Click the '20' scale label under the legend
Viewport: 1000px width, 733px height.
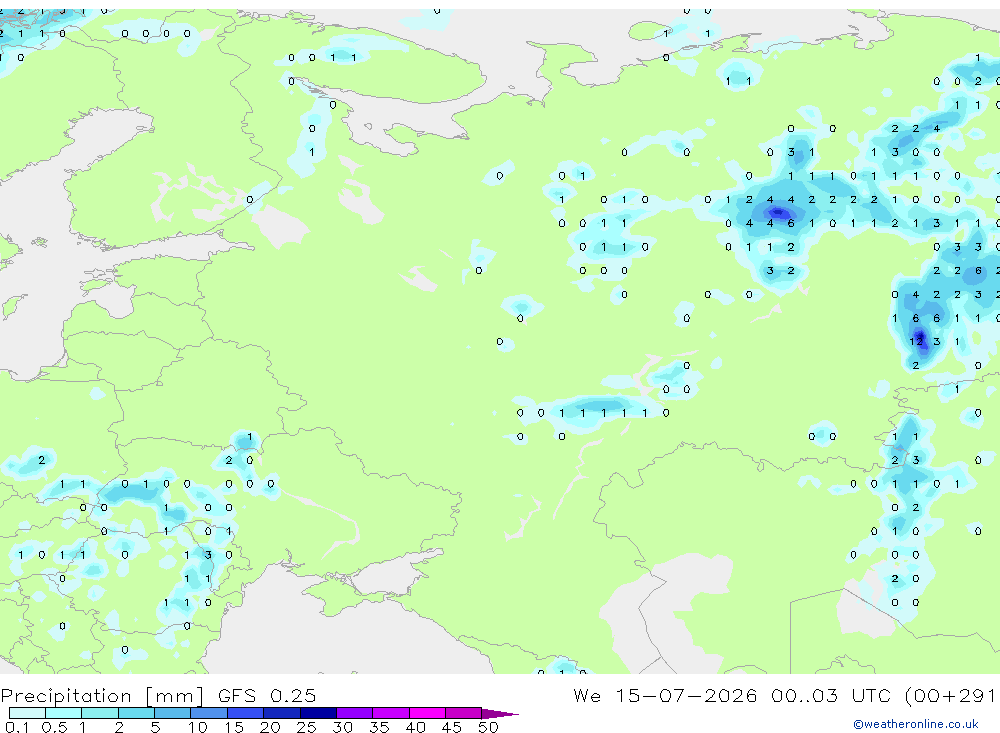270,727
